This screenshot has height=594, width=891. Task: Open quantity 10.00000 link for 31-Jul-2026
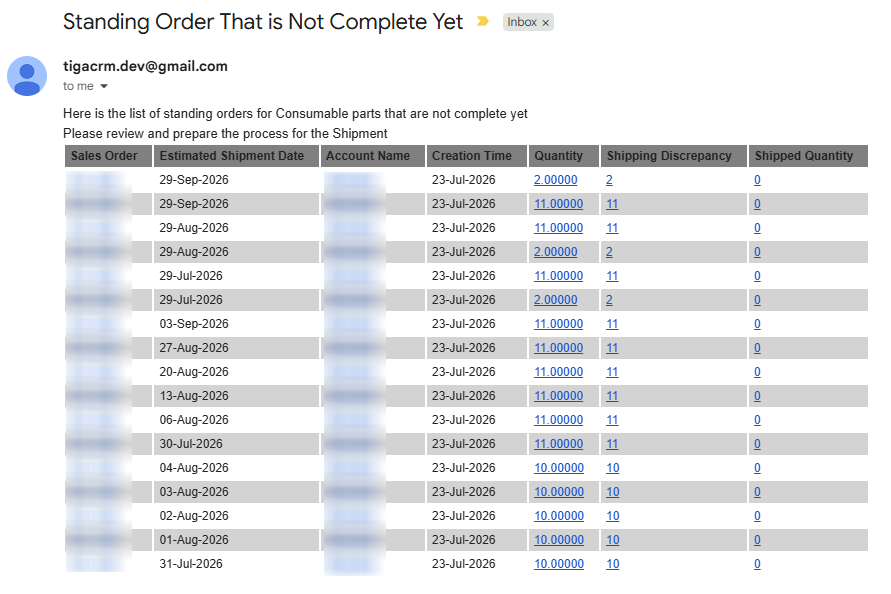coord(559,564)
